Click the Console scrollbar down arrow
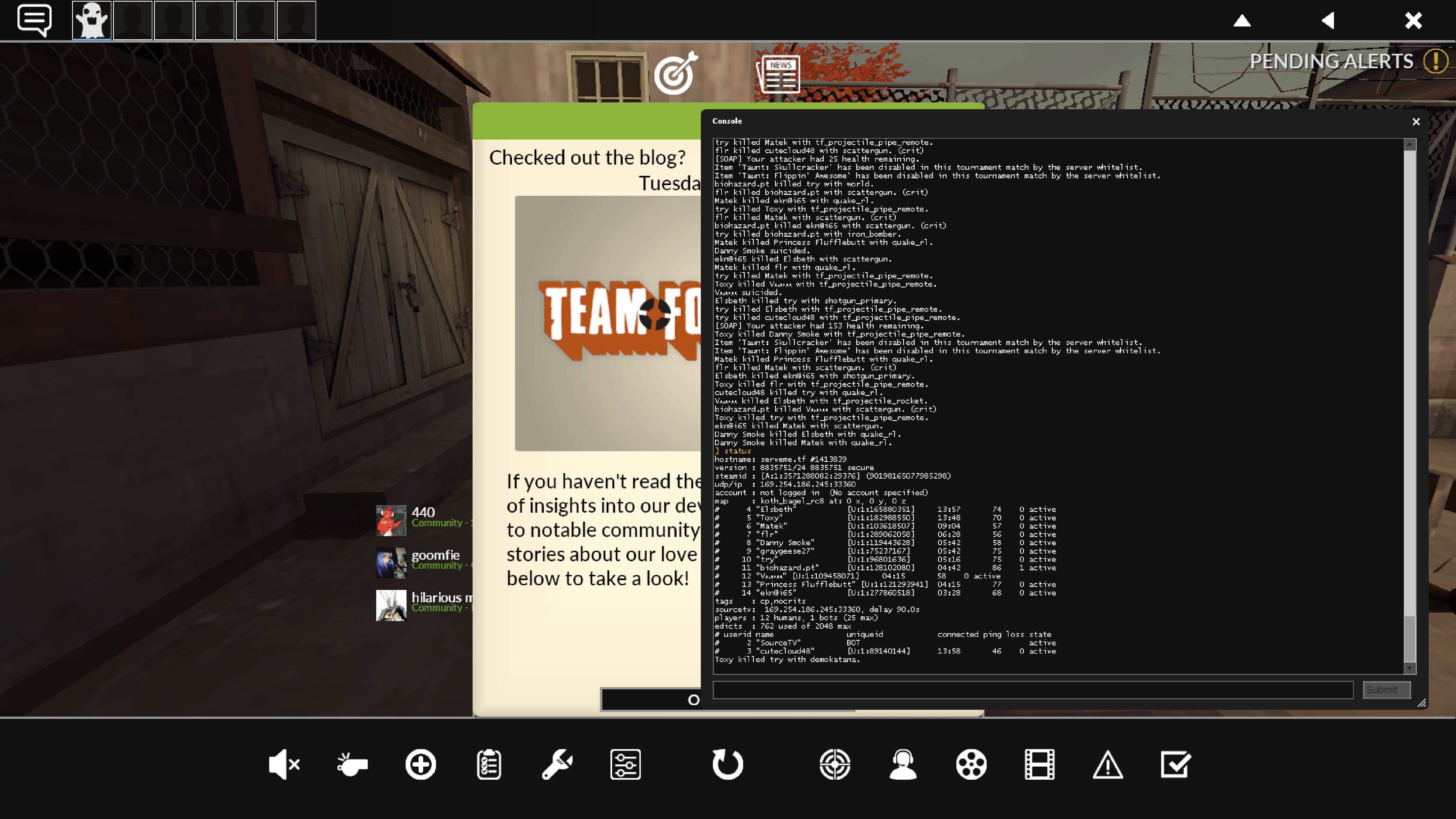This screenshot has height=819, width=1456. [1410, 668]
